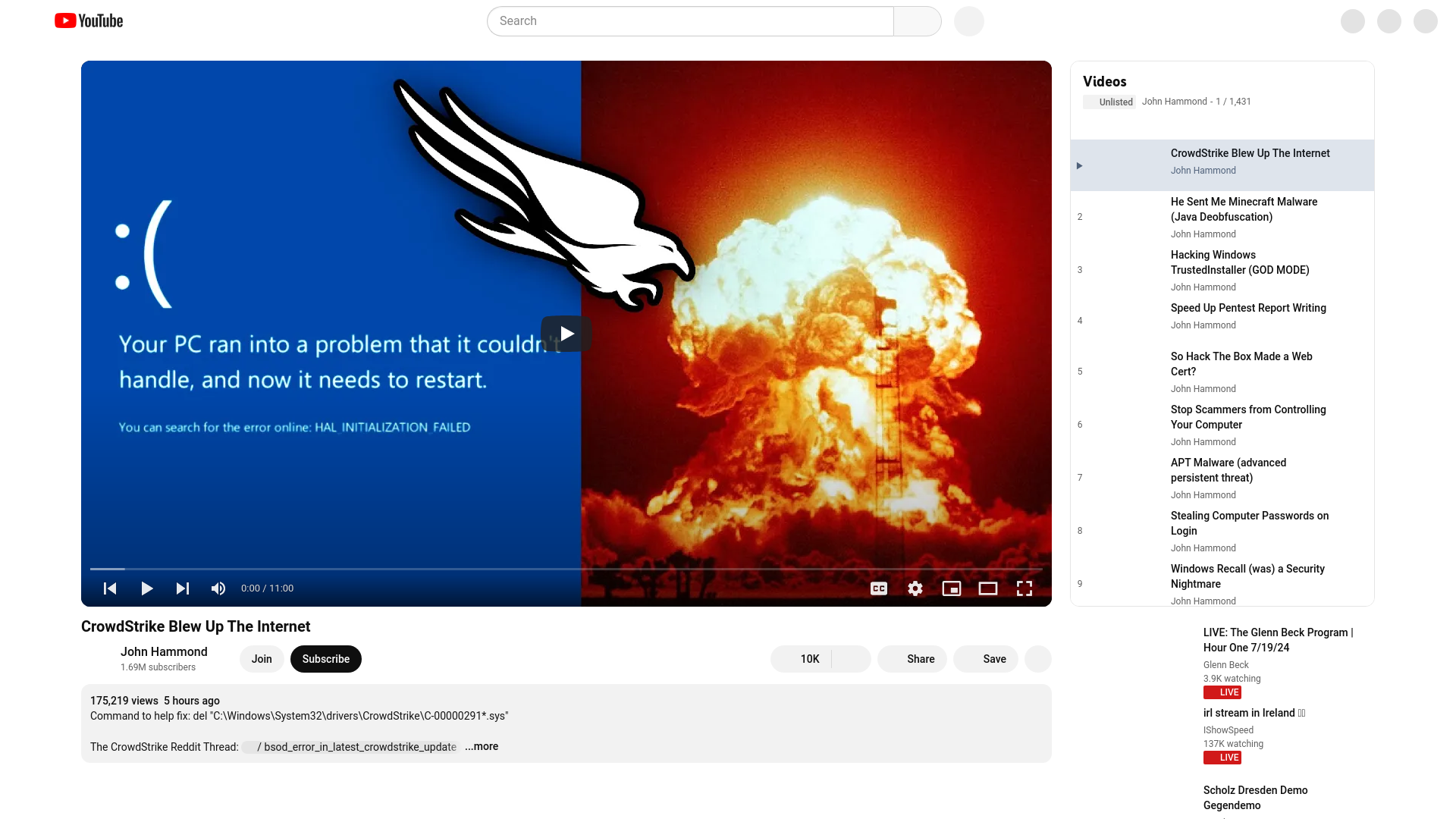Click the Glenn Beck channel name
Viewport: 1456px width, 819px height.
click(x=1225, y=665)
